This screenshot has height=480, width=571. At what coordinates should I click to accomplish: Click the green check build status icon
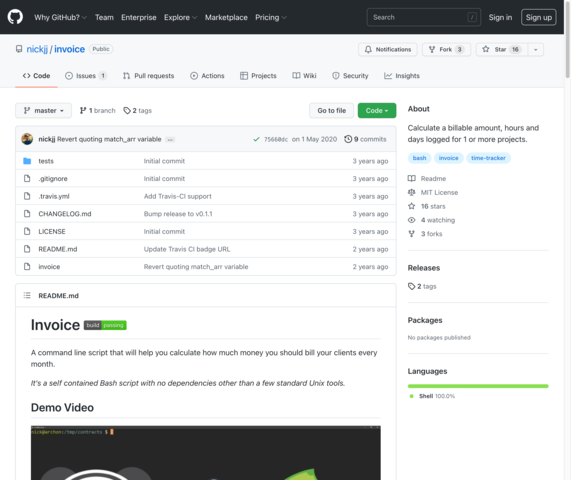(x=256, y=139)
